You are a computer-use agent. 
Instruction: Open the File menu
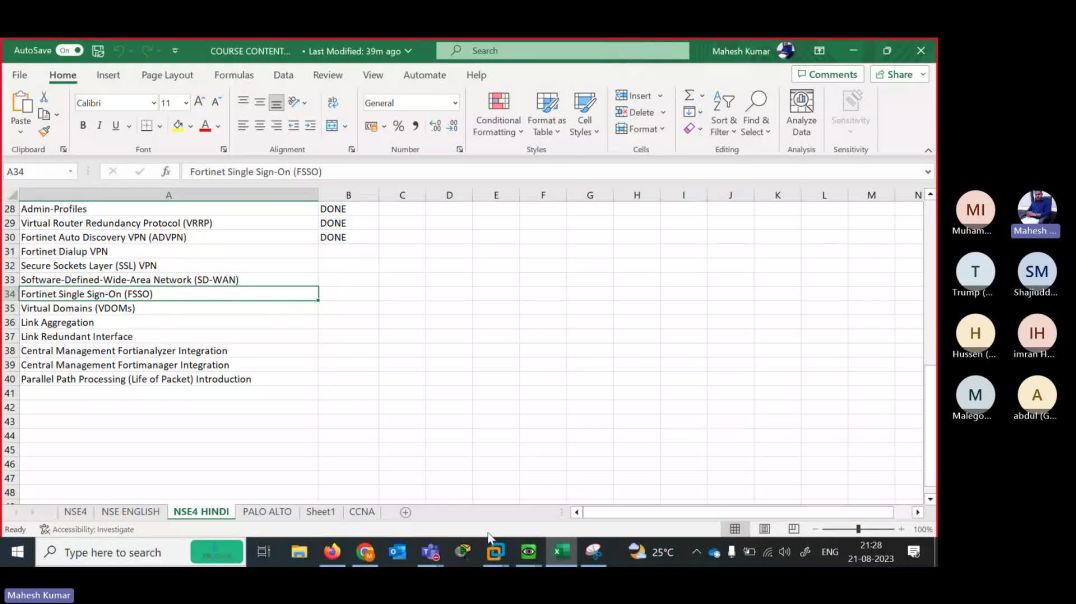click(x=19, y=75)
